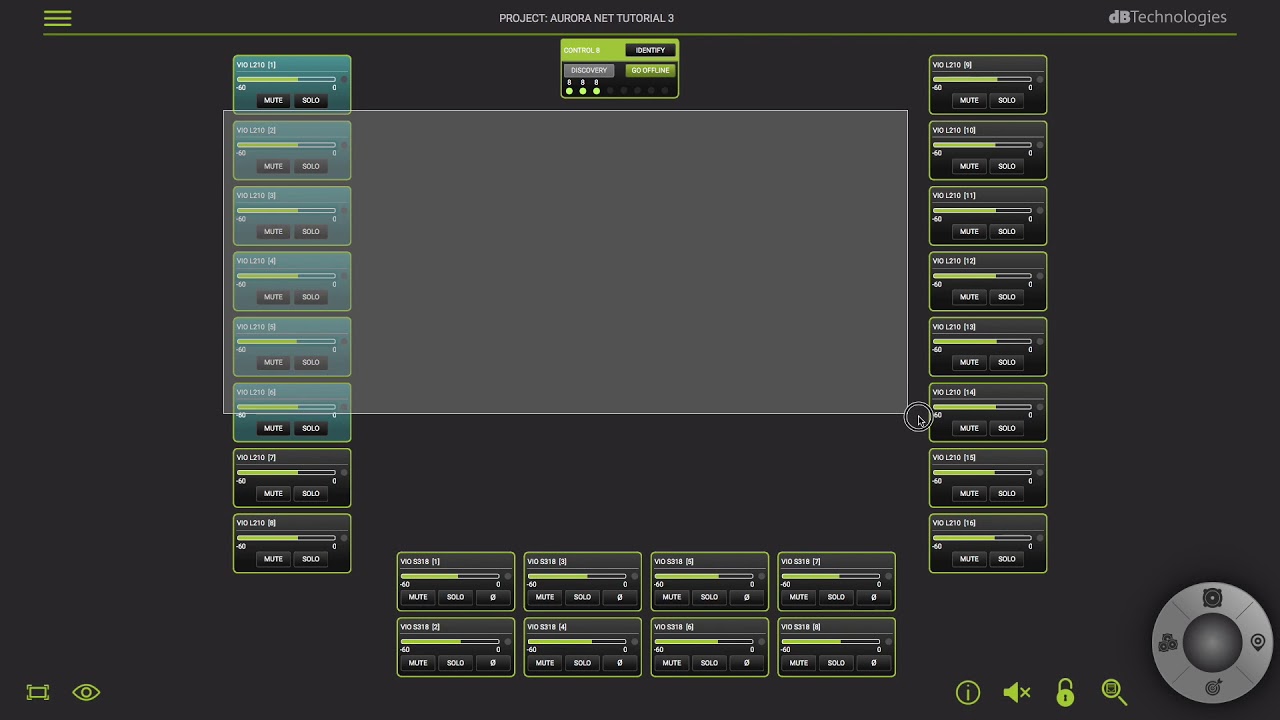Invert phase on VIO S318 [1]
Screen dimensions: 1280x720
tap(493, 597)
